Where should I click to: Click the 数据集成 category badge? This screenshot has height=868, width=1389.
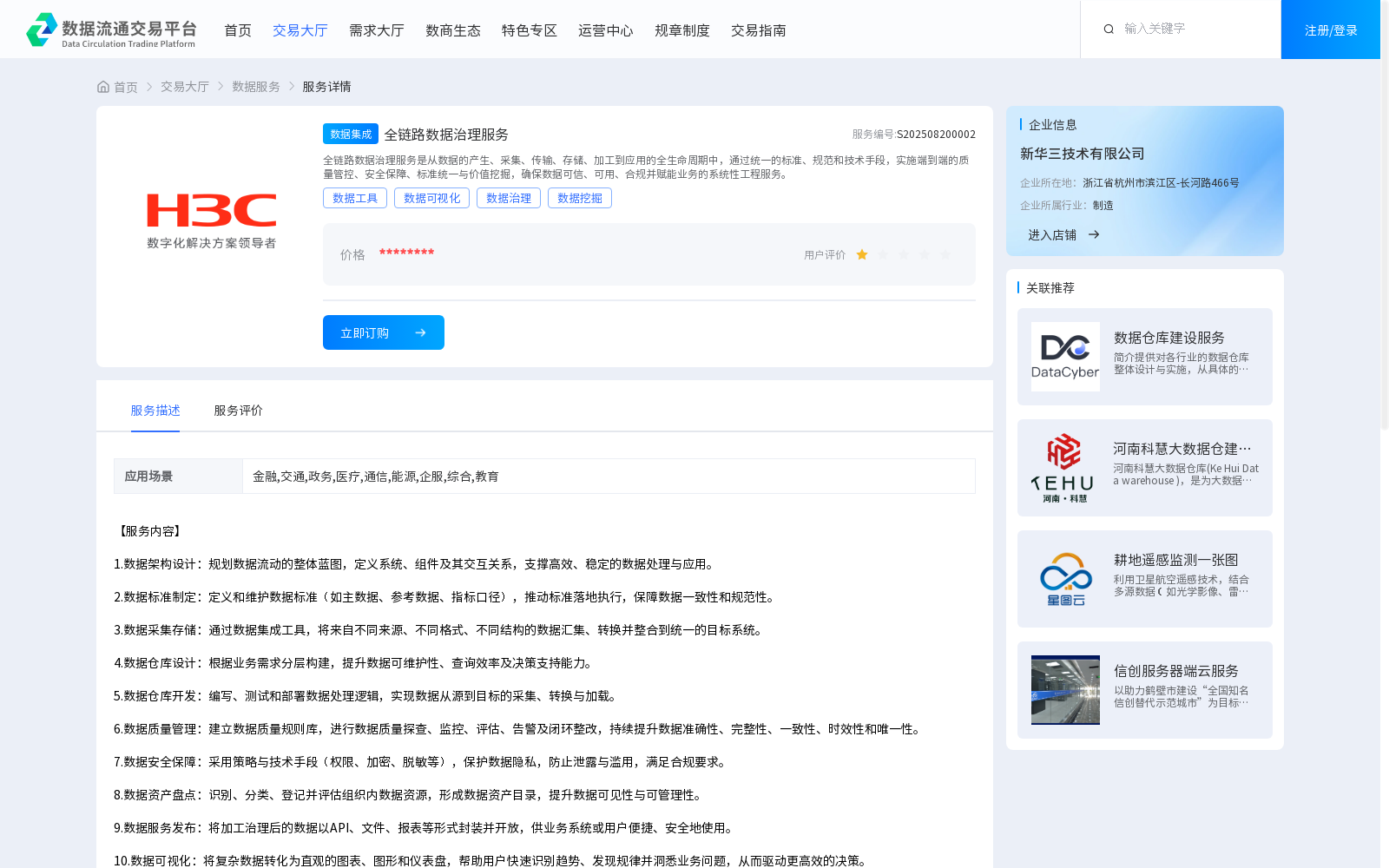pos(351,134)
